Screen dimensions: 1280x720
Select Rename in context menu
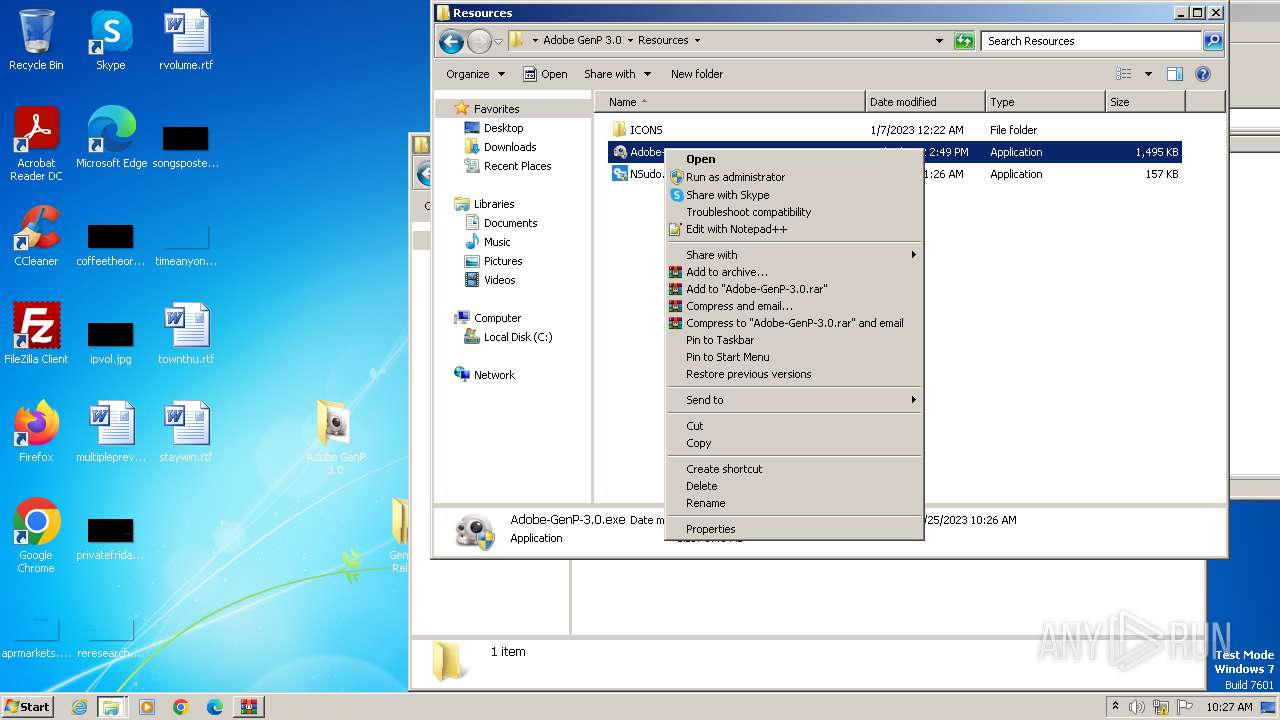point(794,503)
